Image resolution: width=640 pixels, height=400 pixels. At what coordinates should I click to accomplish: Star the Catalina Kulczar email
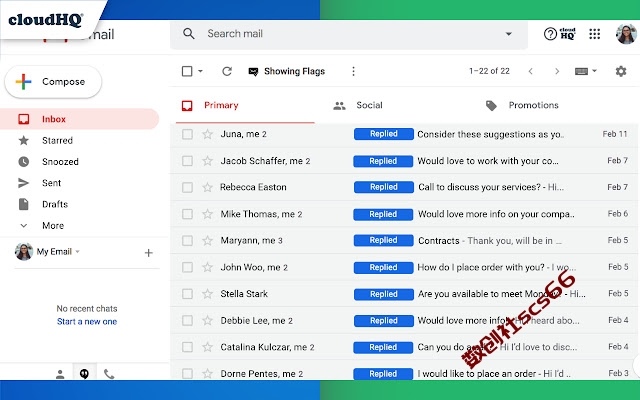pyautogui.click(x=208, y=347)
